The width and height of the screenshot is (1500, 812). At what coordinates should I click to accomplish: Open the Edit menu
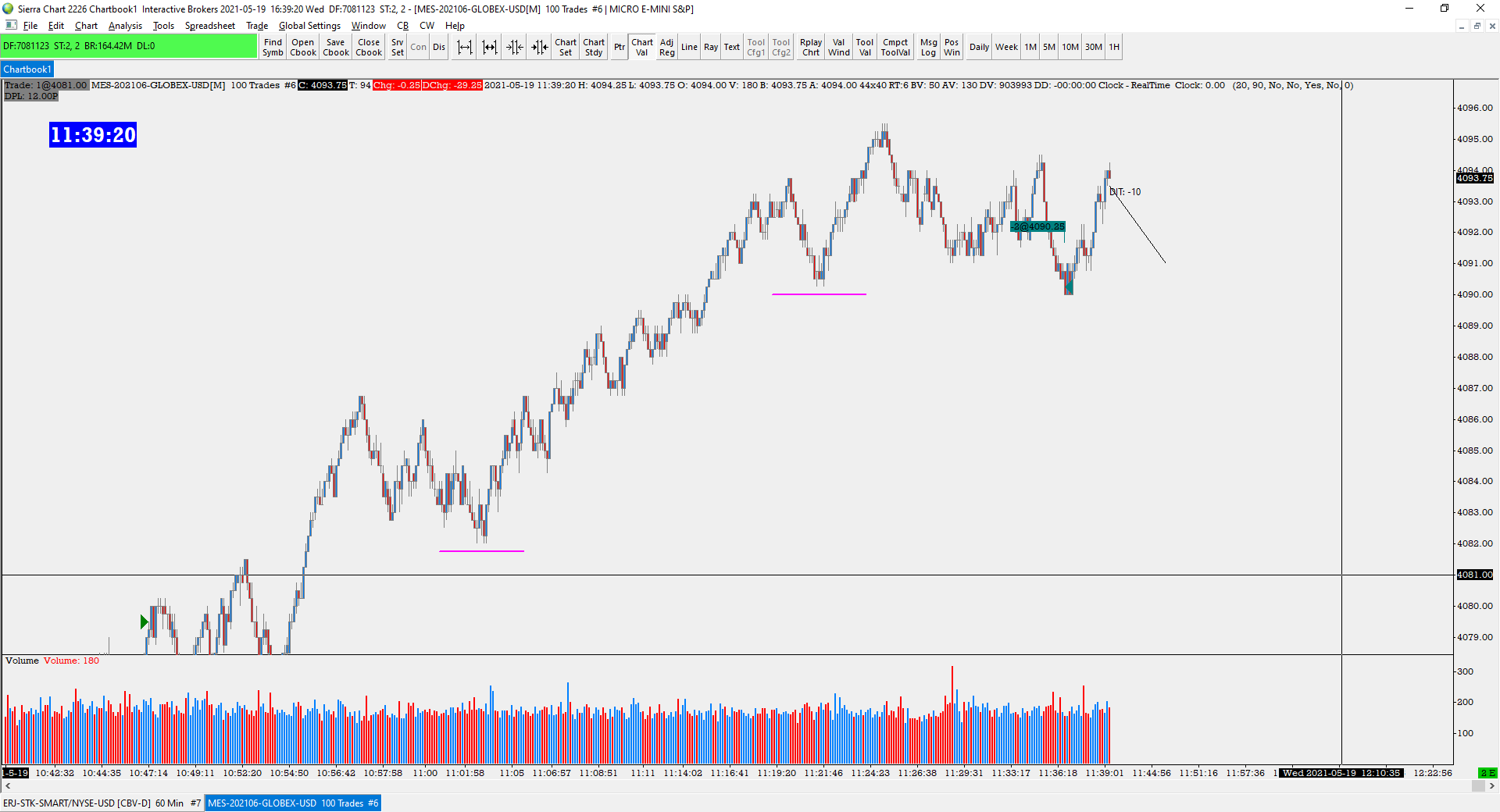(x=56, y=26)
